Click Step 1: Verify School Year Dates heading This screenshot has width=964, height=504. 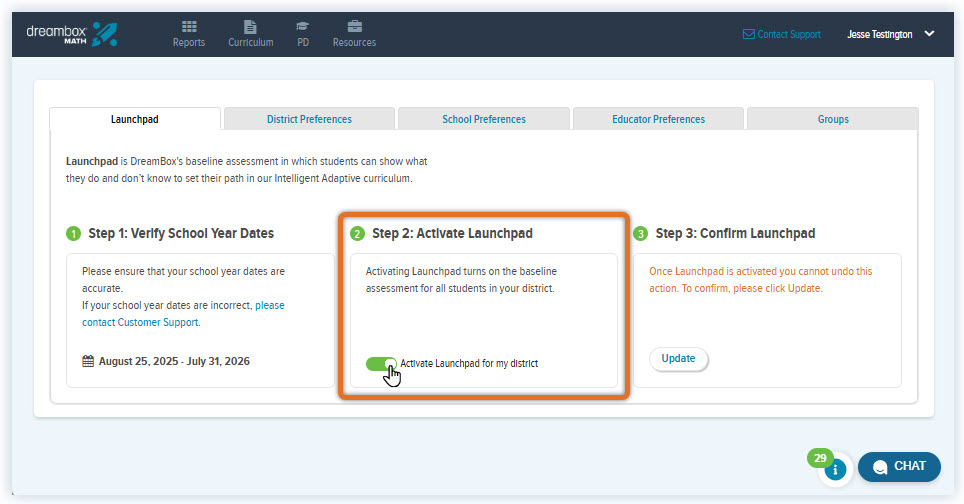181,234
